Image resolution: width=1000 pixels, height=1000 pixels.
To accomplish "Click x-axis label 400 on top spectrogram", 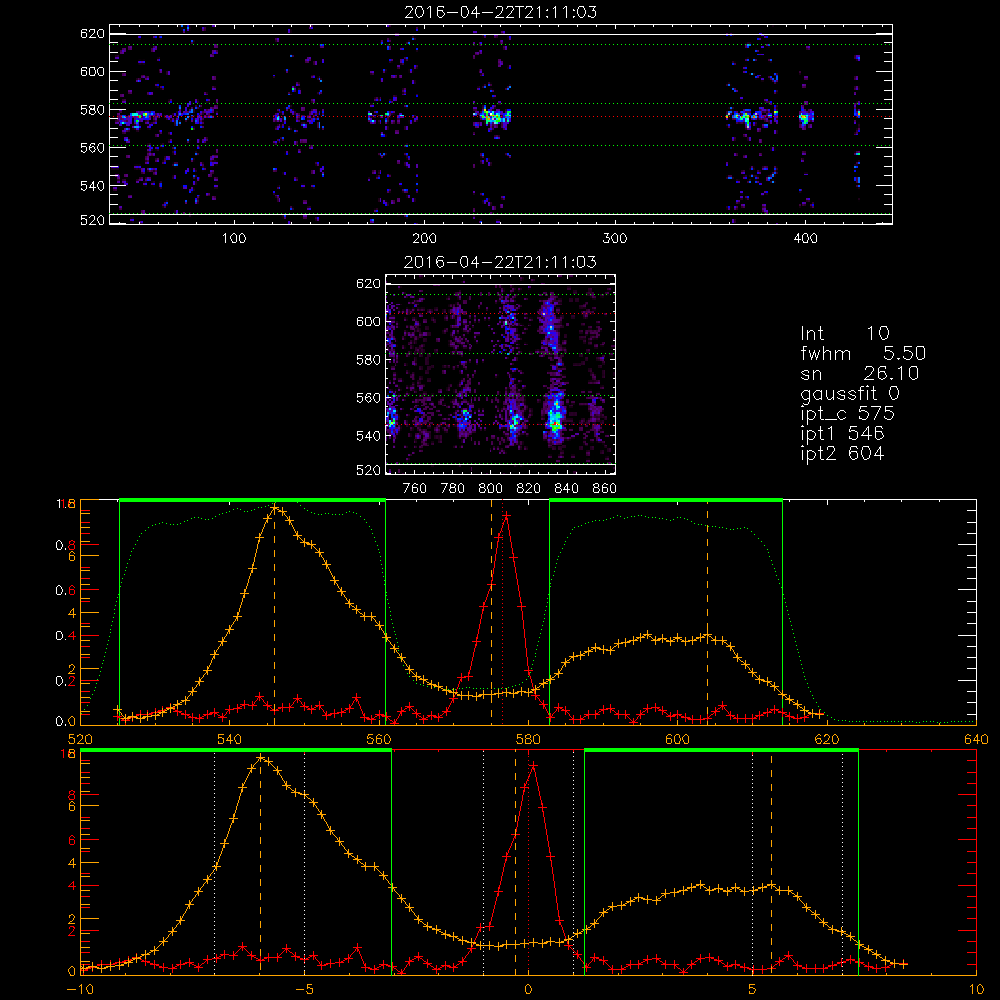I will 805,239.
